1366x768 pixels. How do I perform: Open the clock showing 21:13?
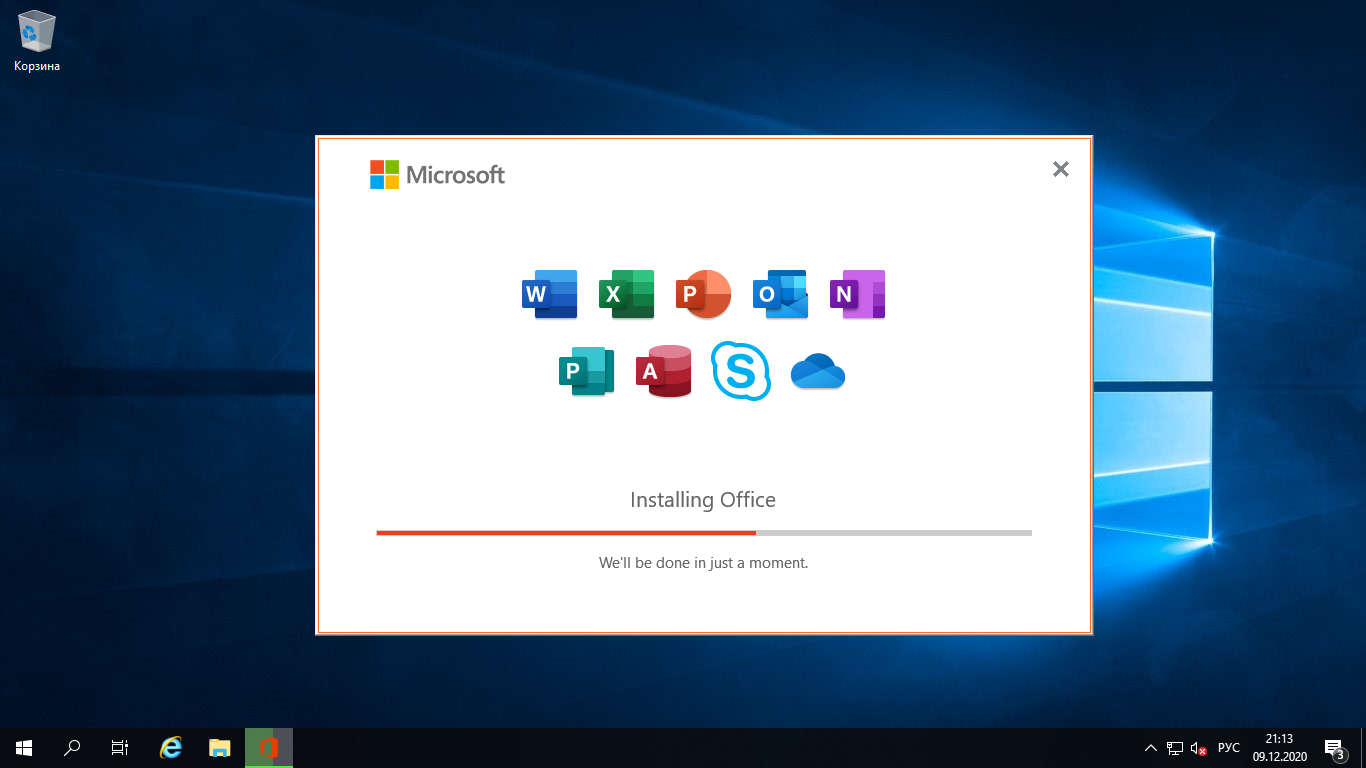pyautogui.click(x=1280, y=748)
